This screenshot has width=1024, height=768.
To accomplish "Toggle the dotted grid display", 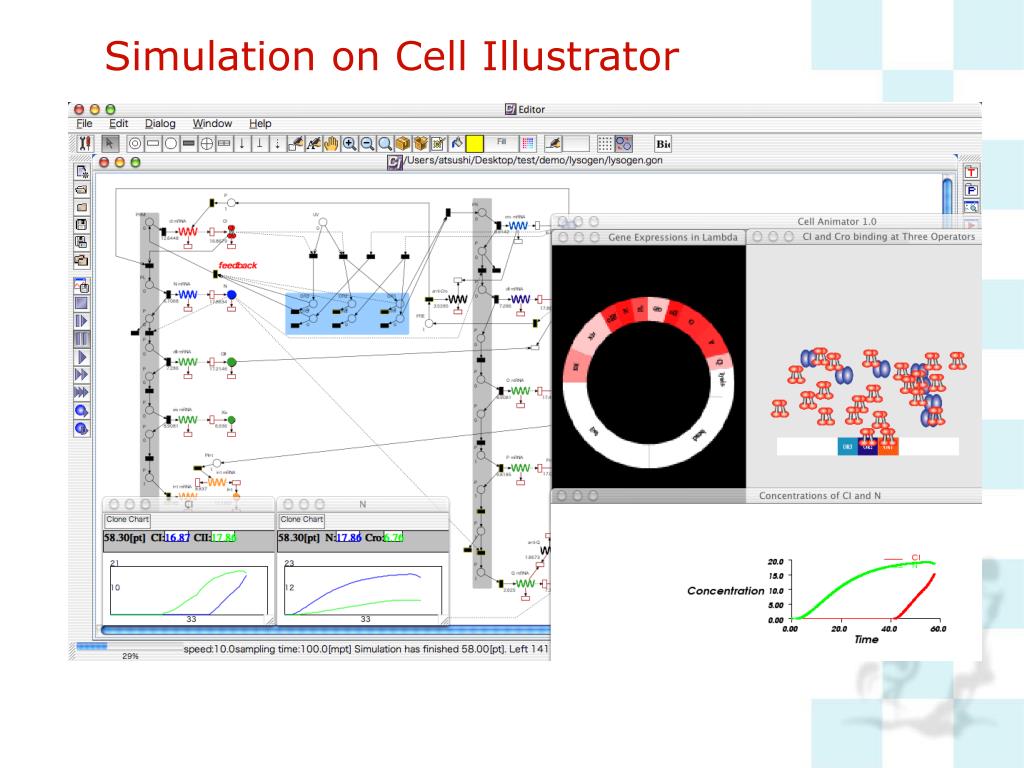I will pyautogui.click(x=605, y=144).
